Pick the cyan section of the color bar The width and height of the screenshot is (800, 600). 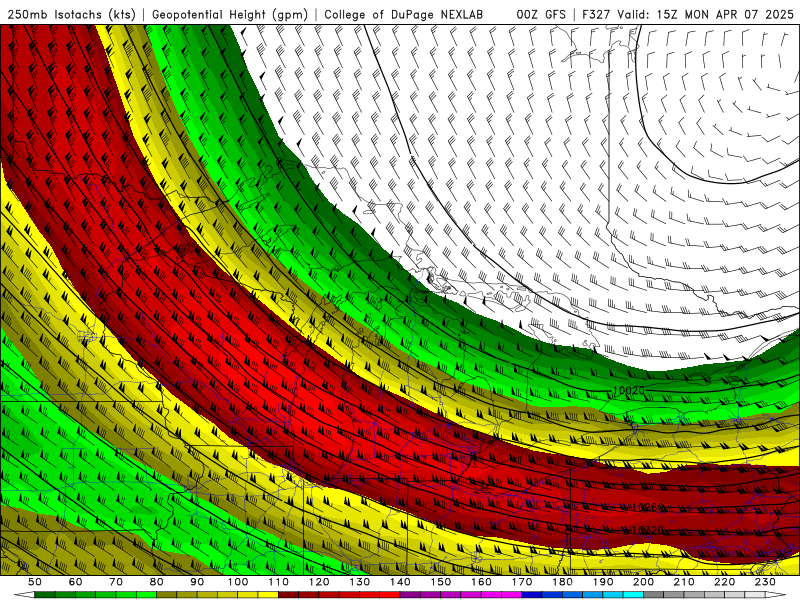[x=634, y=595]
